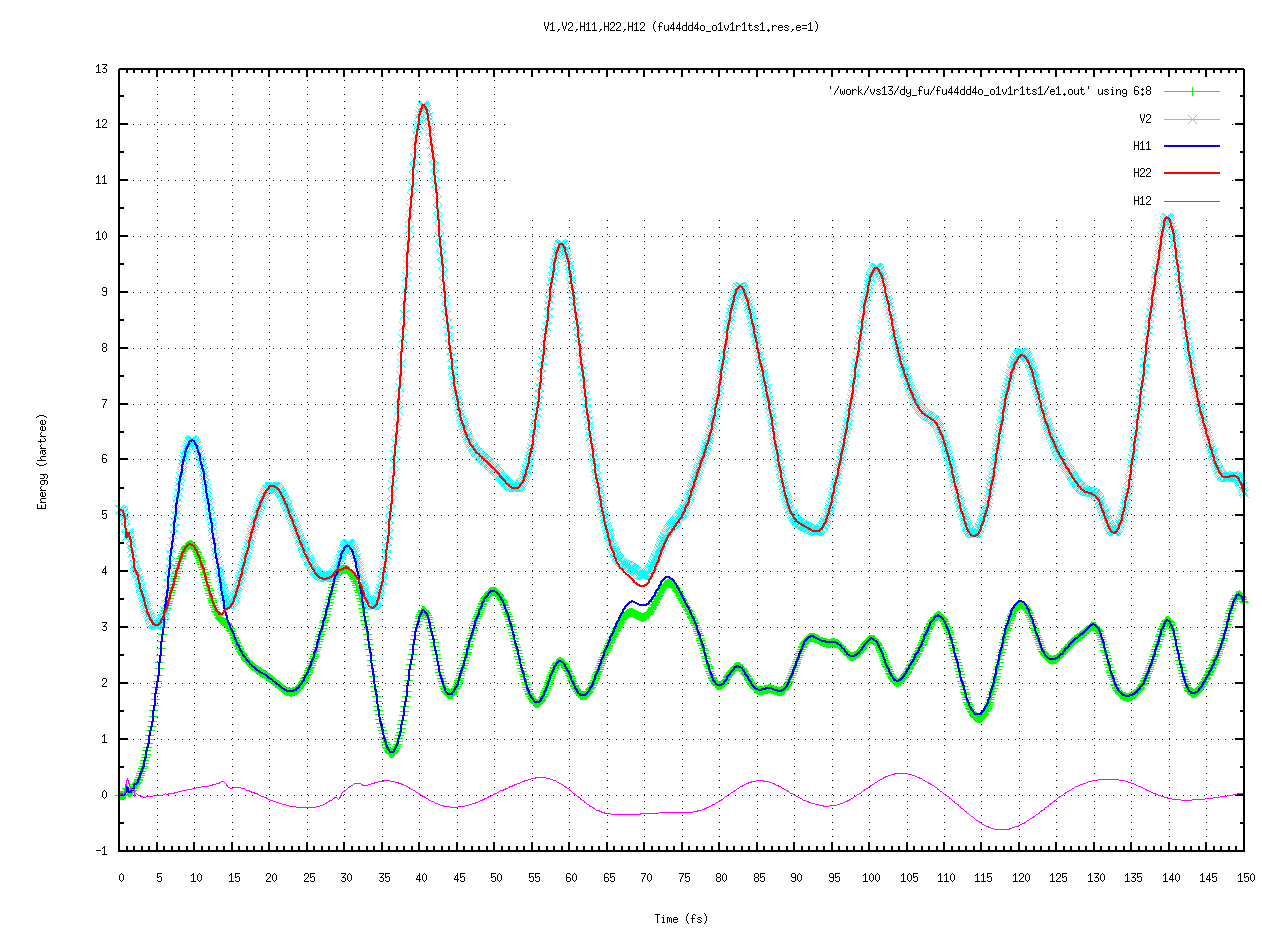The width and height of the screenshot is (1262, 935).
Task: Click the blue legend sample line beside H11
Action: (x=1192, y=145)
